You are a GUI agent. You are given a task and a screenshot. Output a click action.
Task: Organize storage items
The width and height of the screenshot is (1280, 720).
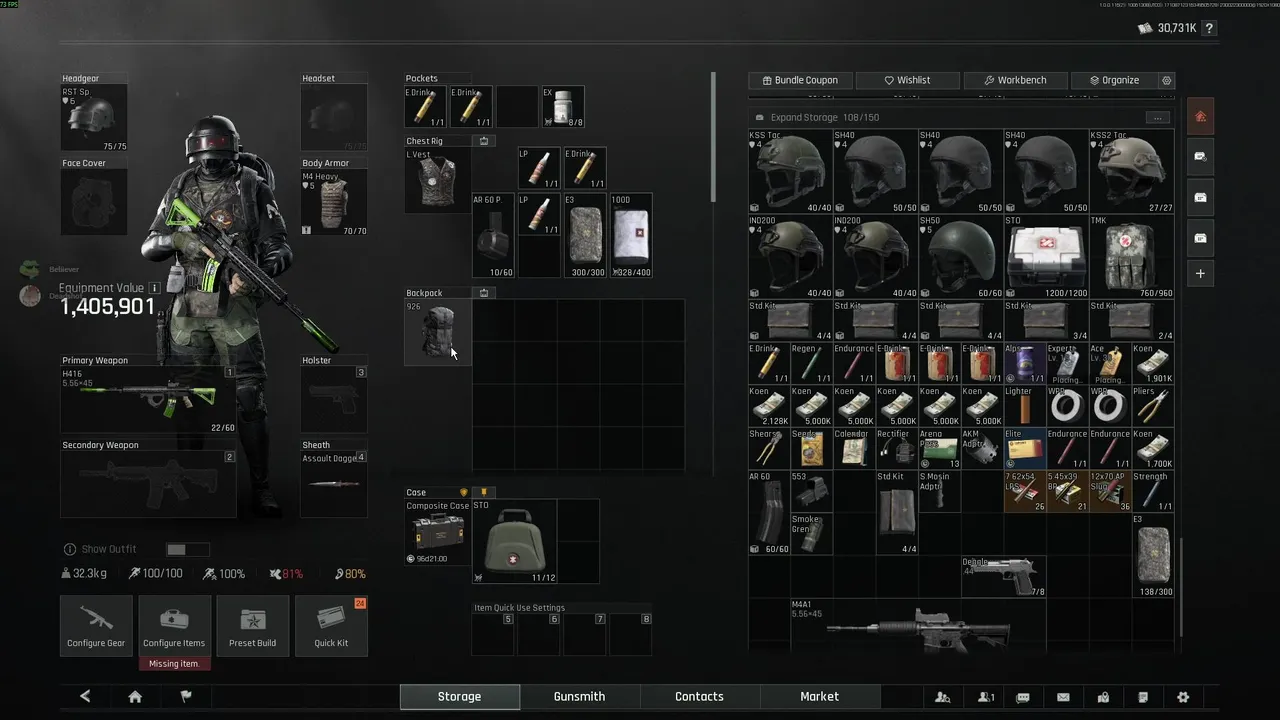click(1114, 80)
